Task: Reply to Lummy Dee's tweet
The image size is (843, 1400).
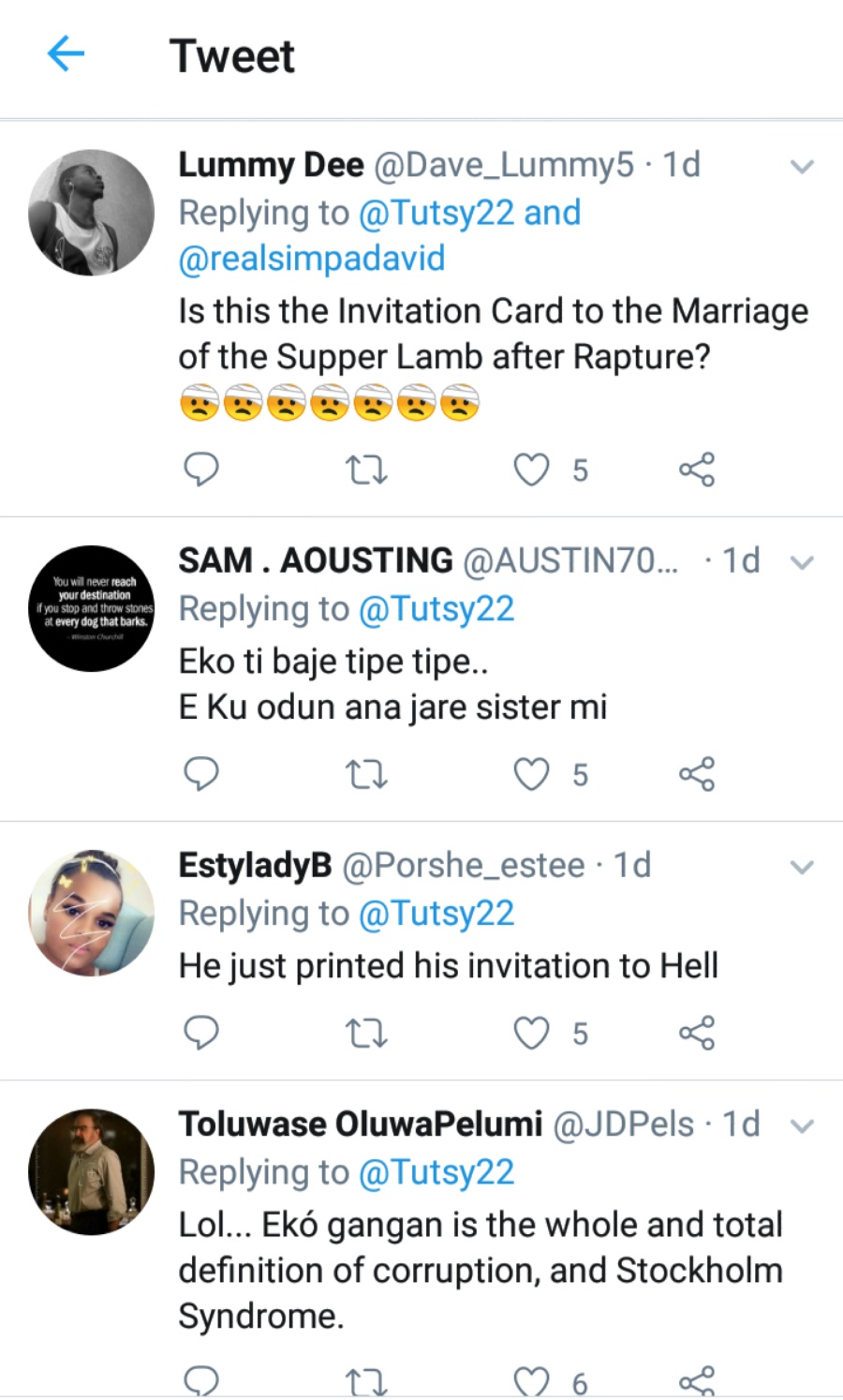Action: (200, 469)
